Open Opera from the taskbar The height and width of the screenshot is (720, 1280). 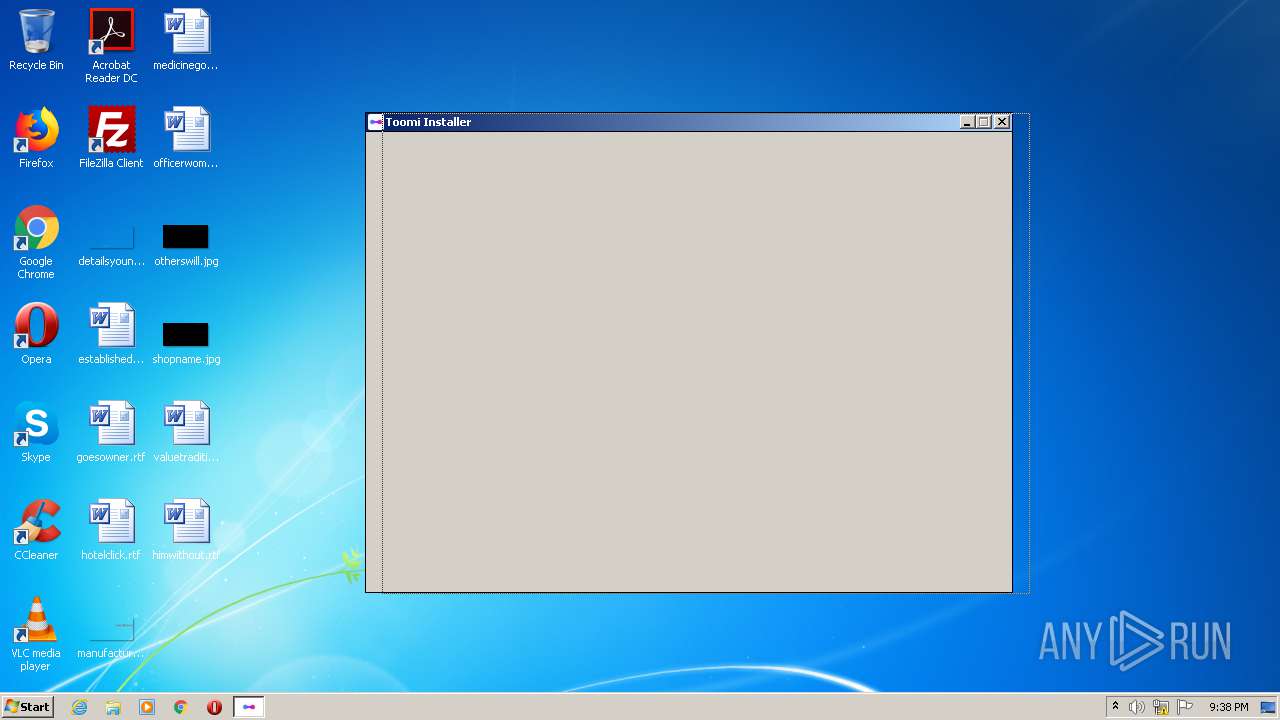coord(214,707)
